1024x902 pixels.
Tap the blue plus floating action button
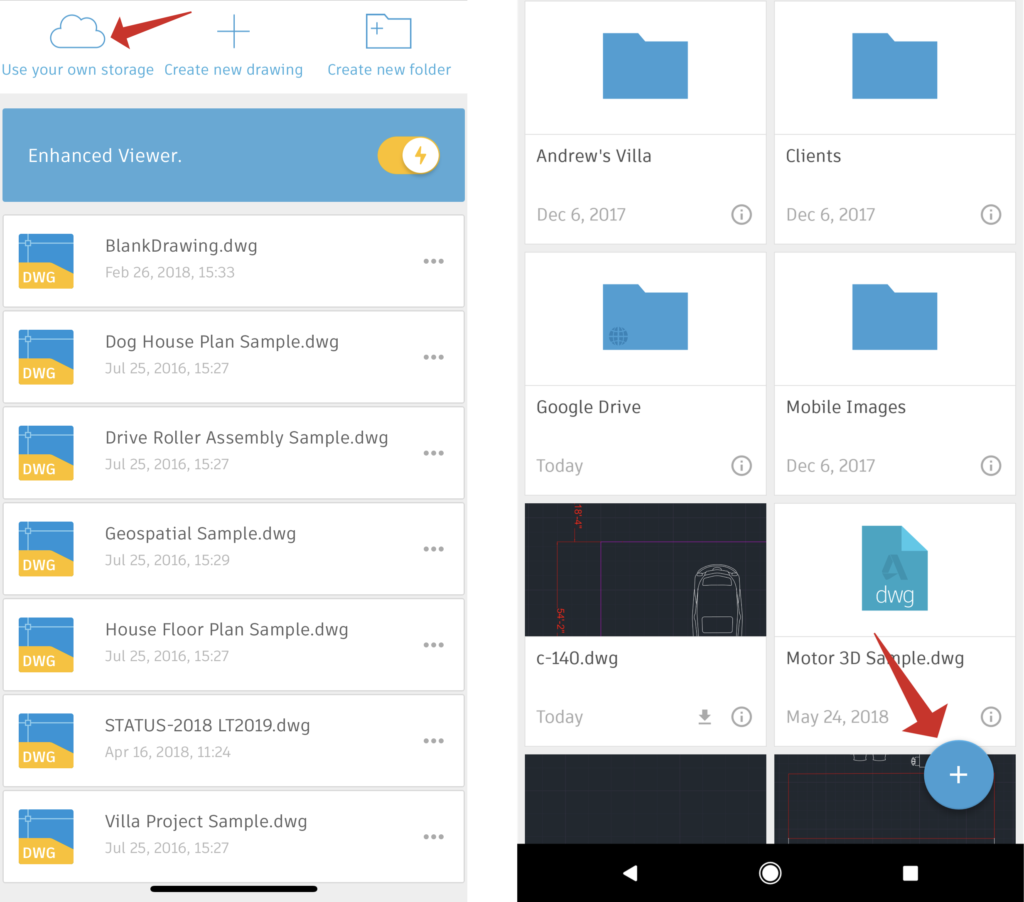(958, 774)
